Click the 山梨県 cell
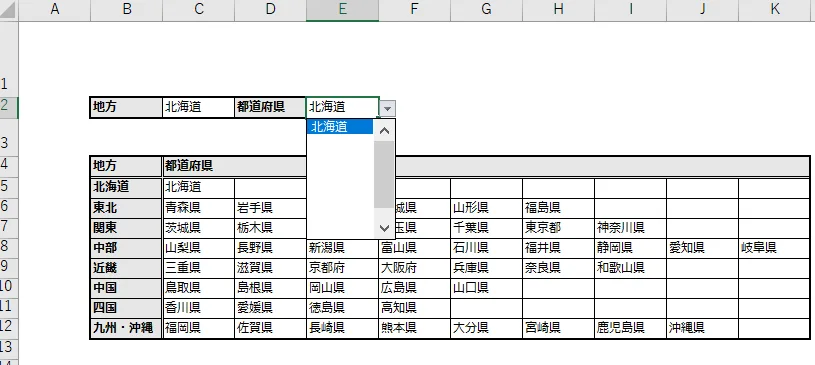Viewport: 815px width, 365px height. point(199,247)
